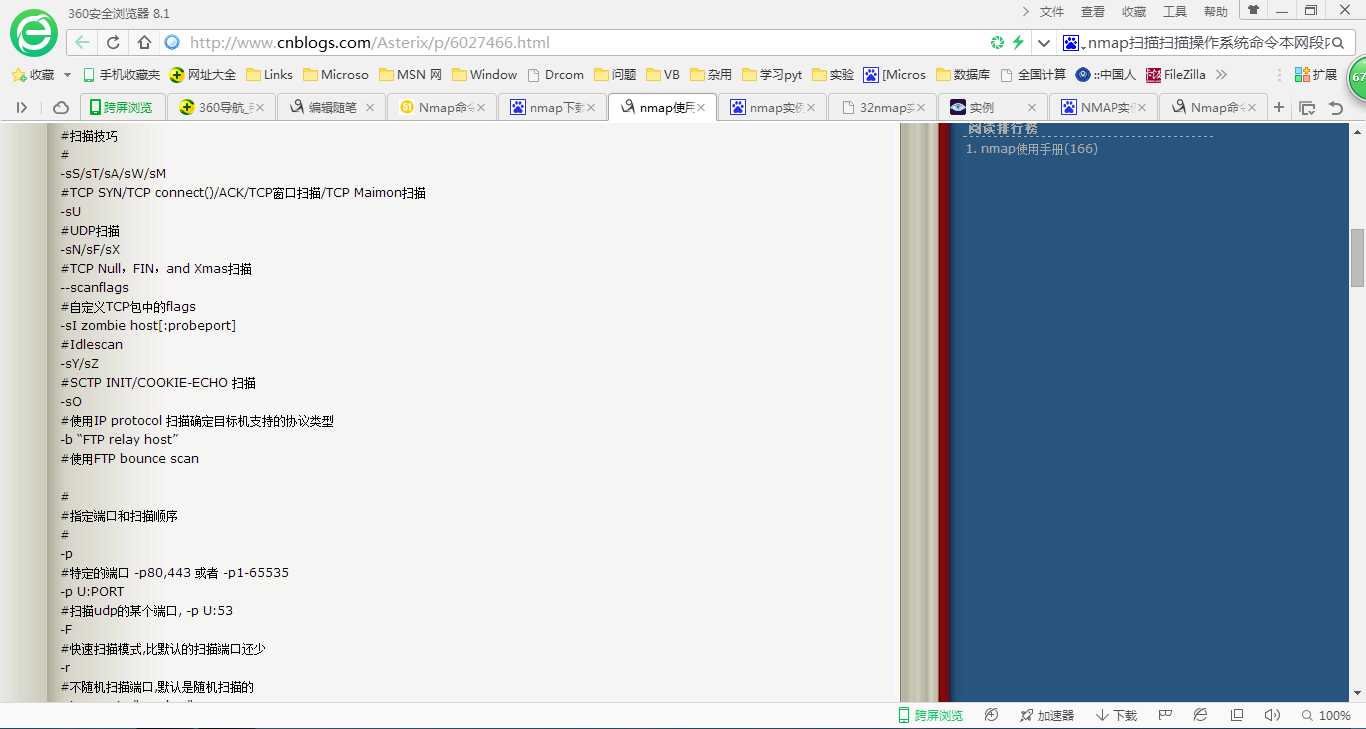Go back with the back arrow

pyautogui.click(x=82, y=42)
